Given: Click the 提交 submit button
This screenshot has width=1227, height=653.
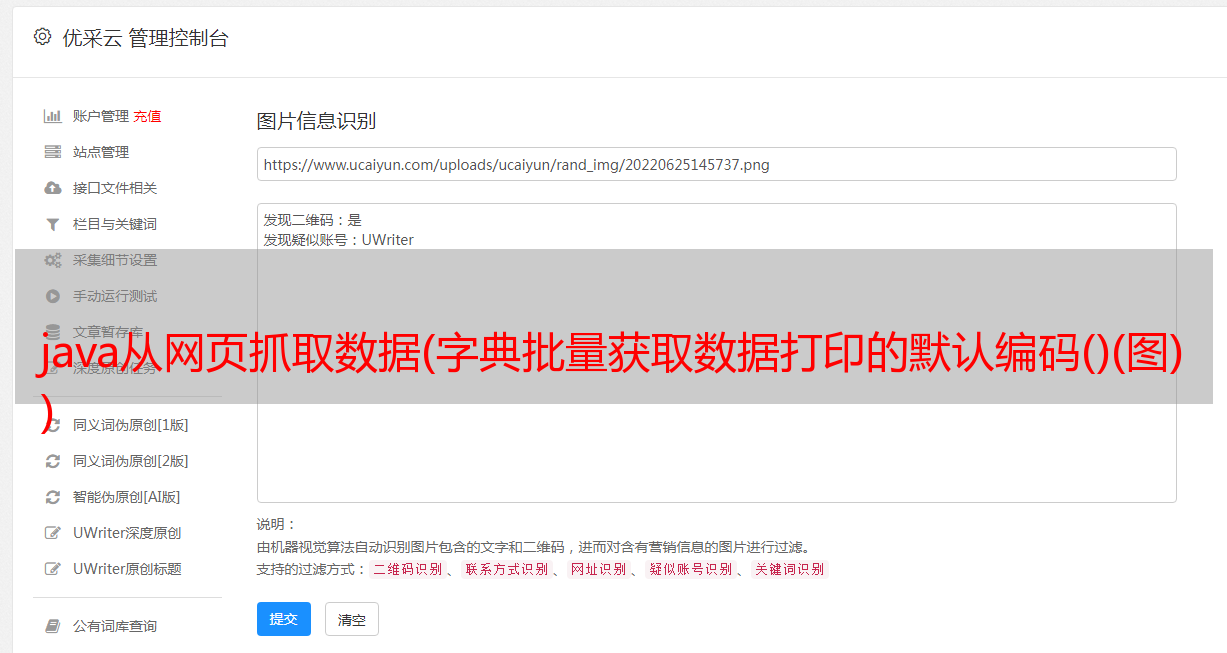Looking at the screenshot, I should tap(284, 619).
